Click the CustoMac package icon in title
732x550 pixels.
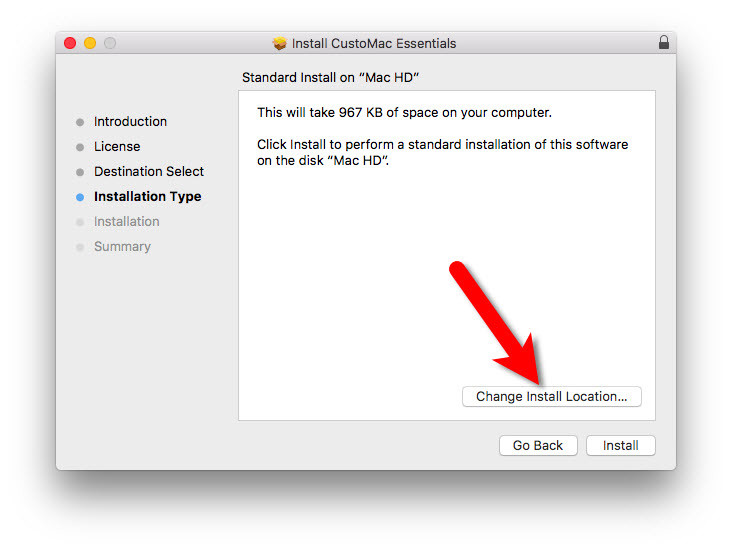279,43
